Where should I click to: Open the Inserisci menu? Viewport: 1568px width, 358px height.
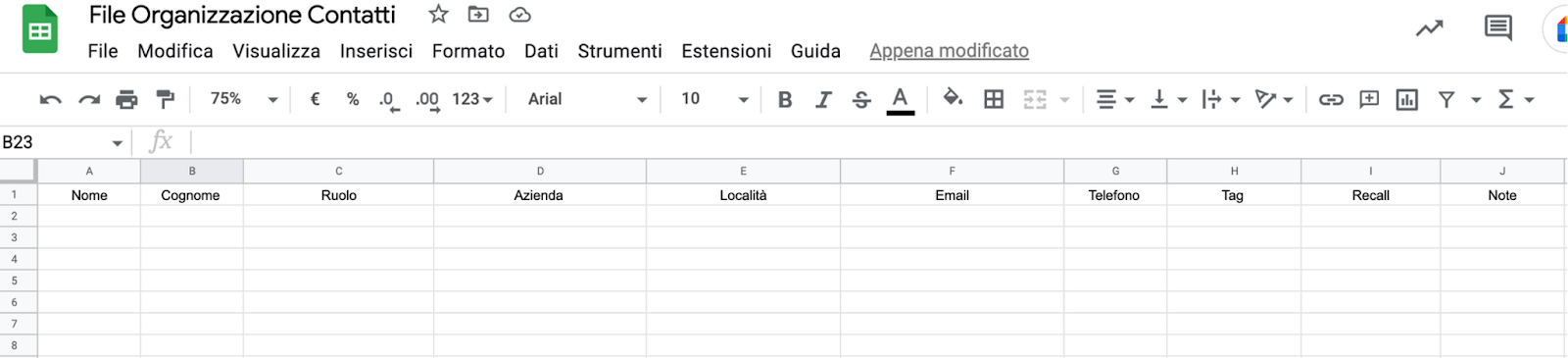(x=376, y=51)
